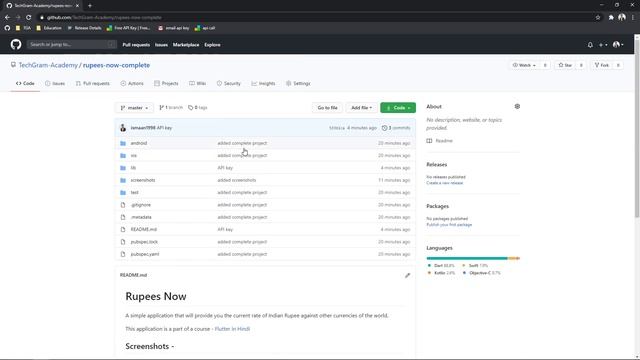Open the pubspec.yaml file
The width and height of the screenshot is (640, 360).
145,254
